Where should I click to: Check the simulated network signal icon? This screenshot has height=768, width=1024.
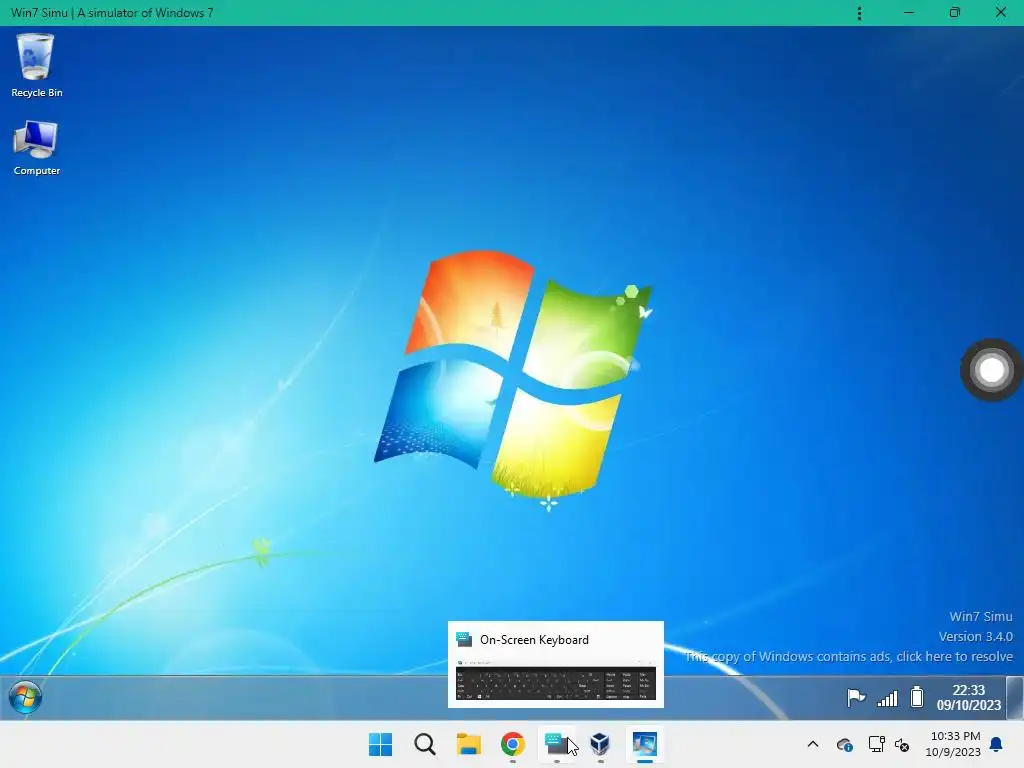pyautogui.click(x=888, y=698)
